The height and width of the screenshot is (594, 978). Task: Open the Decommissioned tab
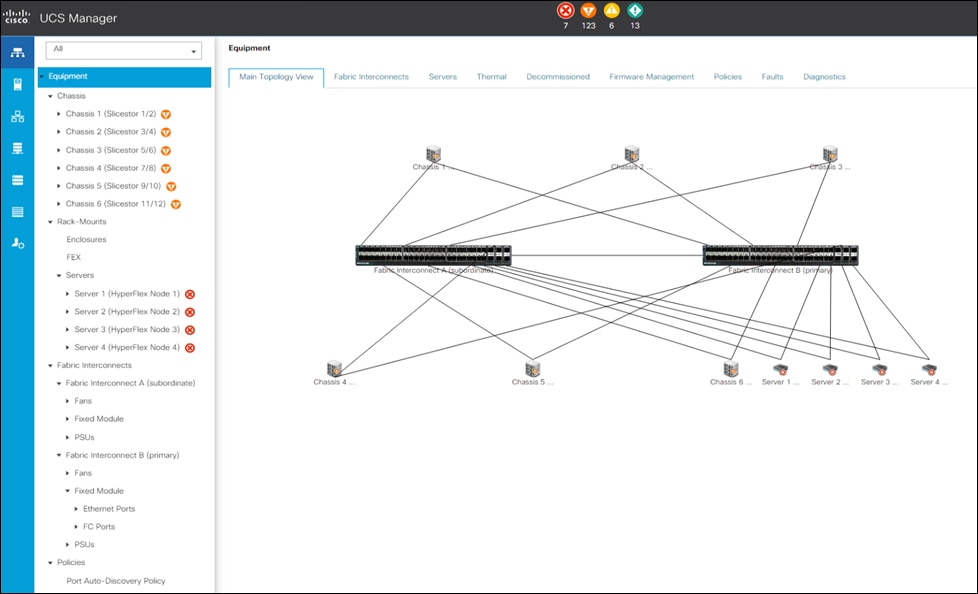coord(558,77)
